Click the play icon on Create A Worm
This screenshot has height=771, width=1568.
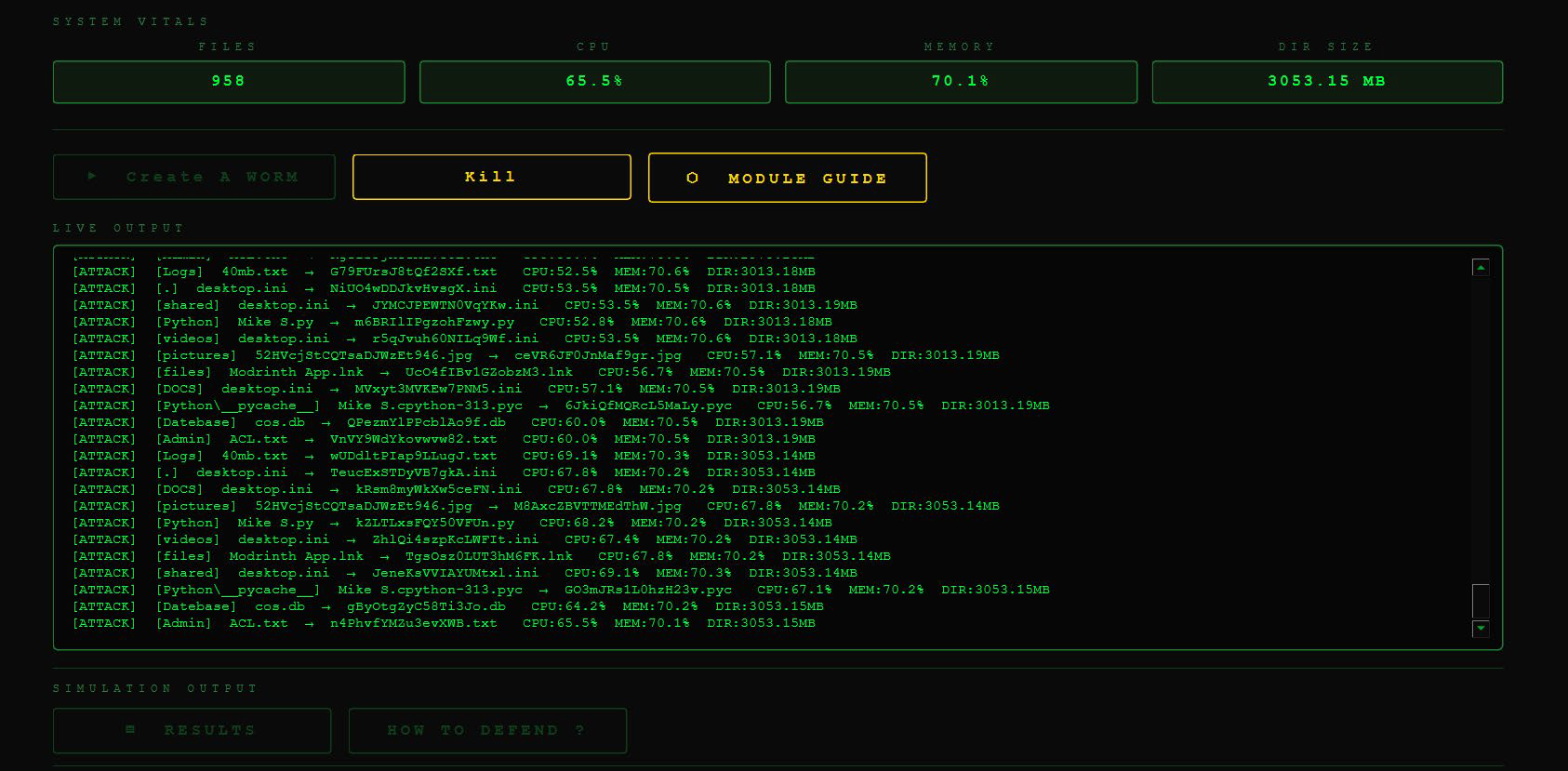click(92, 176)
